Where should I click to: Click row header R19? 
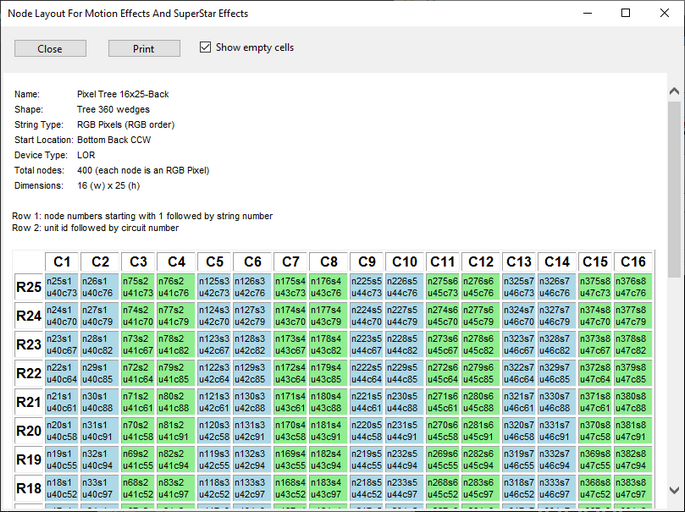(28, 460)
